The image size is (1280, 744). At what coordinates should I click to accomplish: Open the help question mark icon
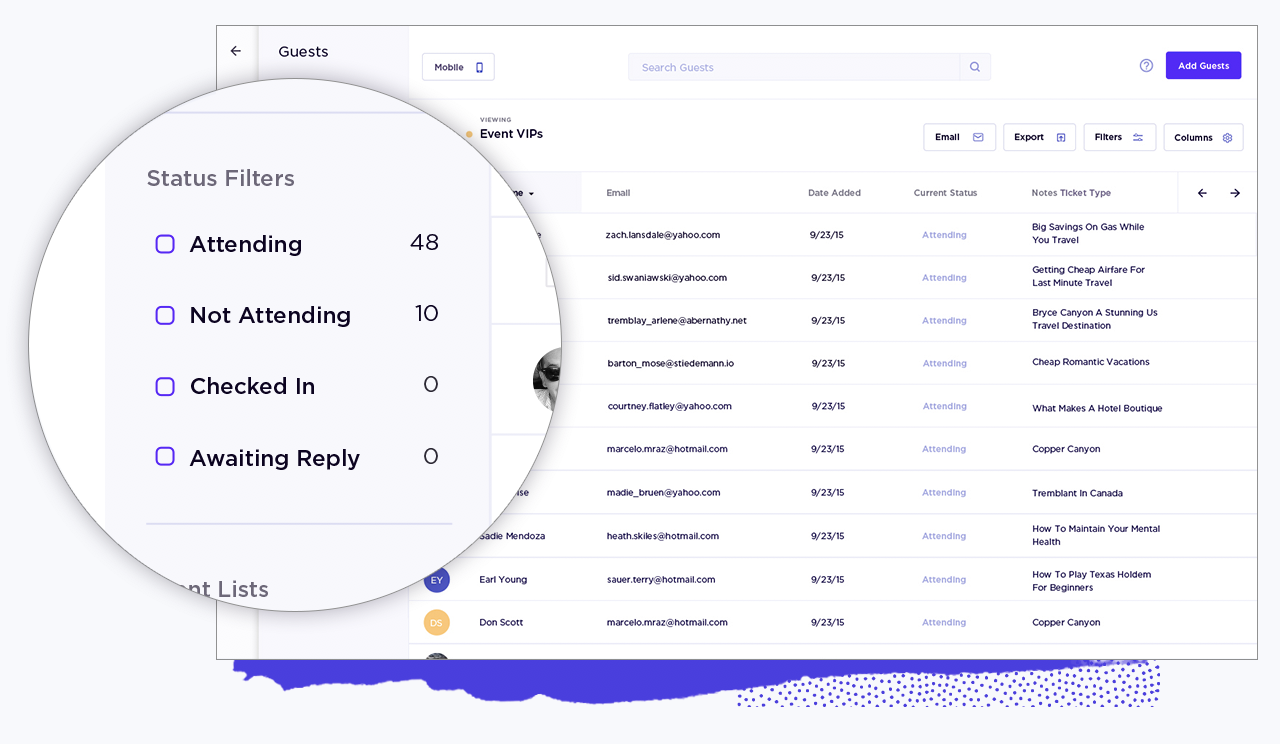[1146, 66]
